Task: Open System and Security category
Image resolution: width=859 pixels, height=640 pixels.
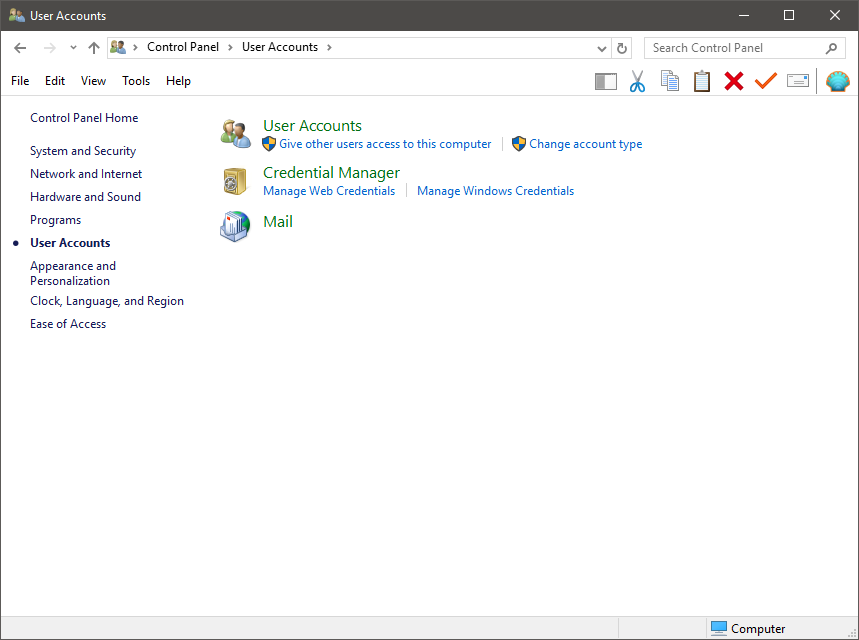Action: (x=83, y=151)
